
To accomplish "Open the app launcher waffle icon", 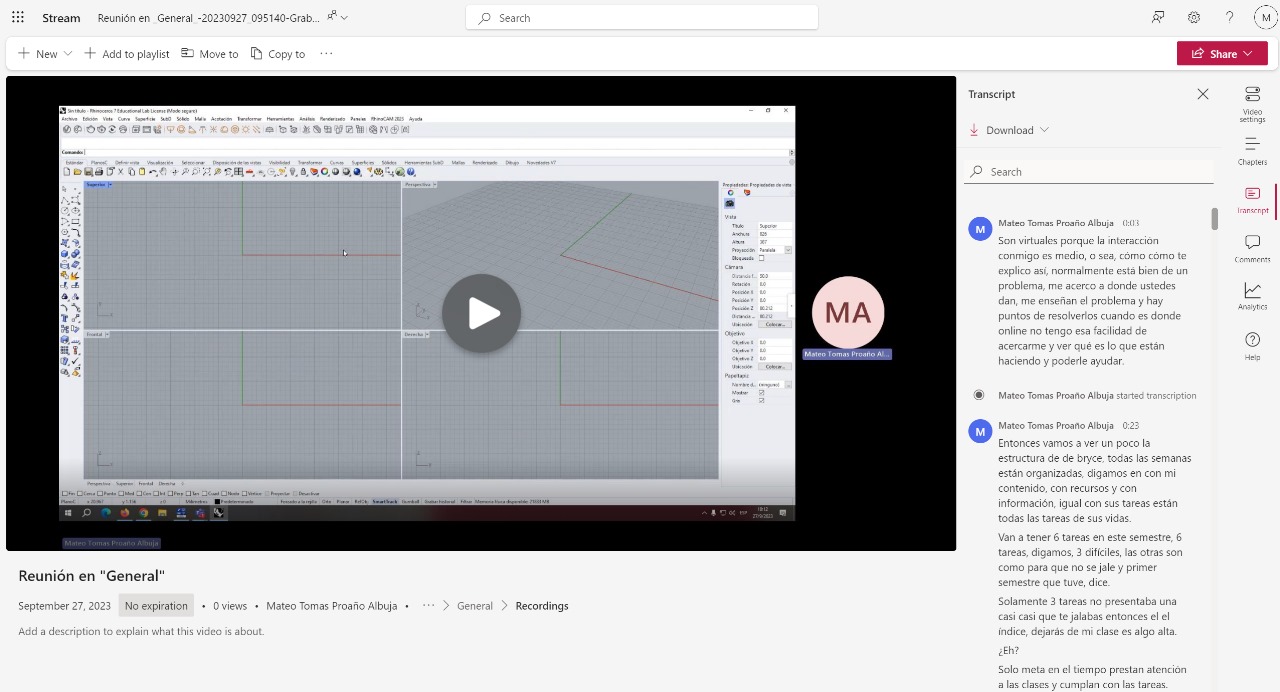I will tap(18, 18).
